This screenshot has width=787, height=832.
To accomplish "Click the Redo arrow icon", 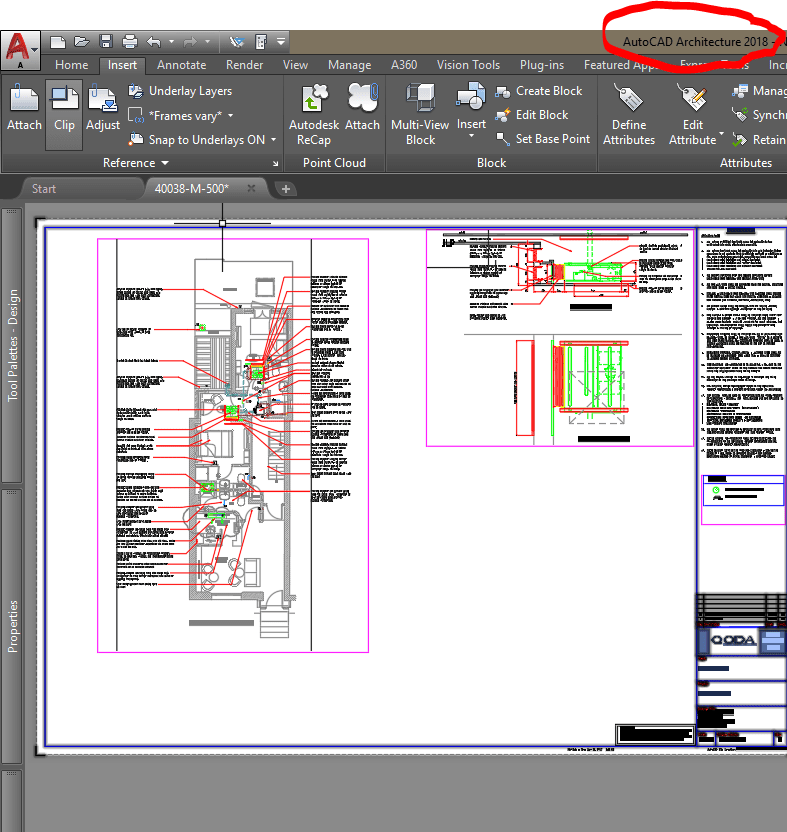I will click(189, 42).
